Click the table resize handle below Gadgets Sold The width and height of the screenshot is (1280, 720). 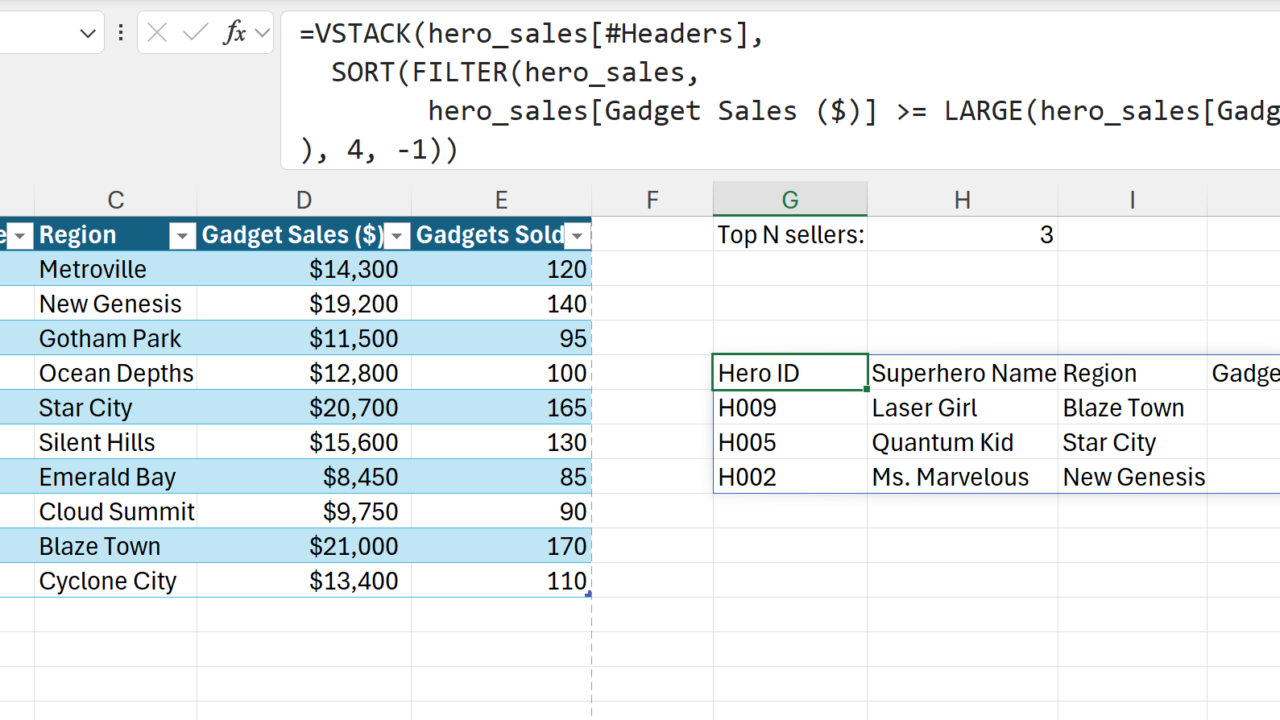click(x=588, y=594)
